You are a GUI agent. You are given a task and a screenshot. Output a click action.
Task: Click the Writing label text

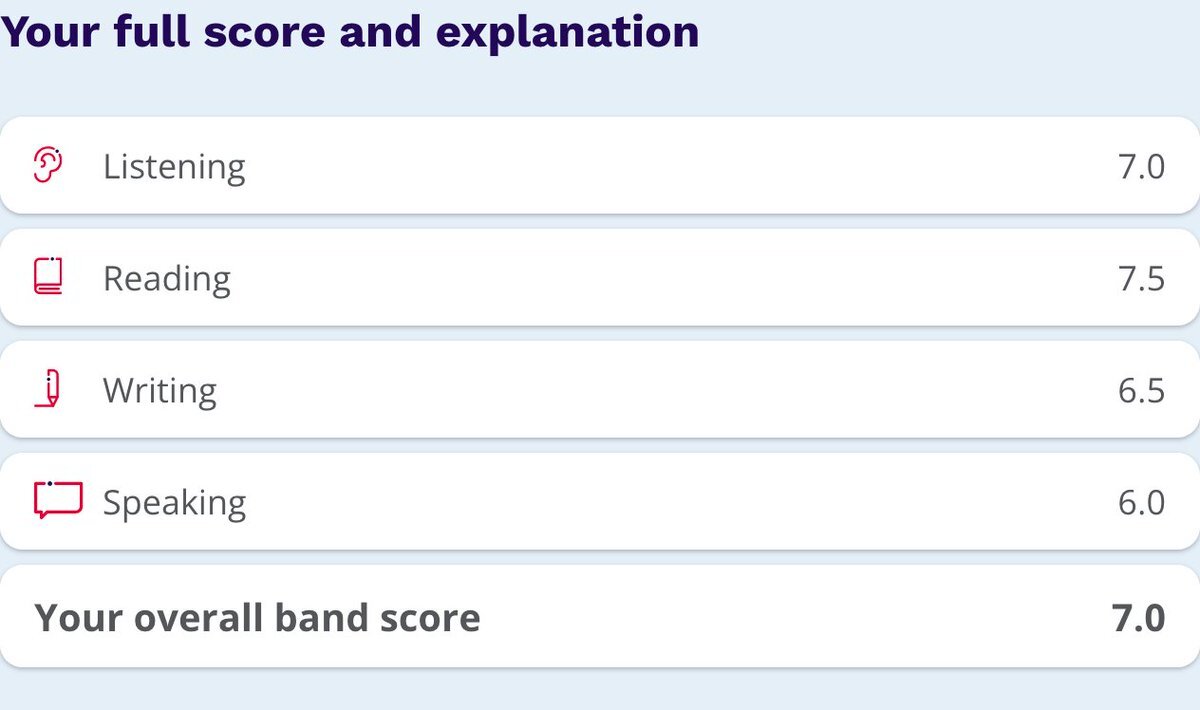160,391
